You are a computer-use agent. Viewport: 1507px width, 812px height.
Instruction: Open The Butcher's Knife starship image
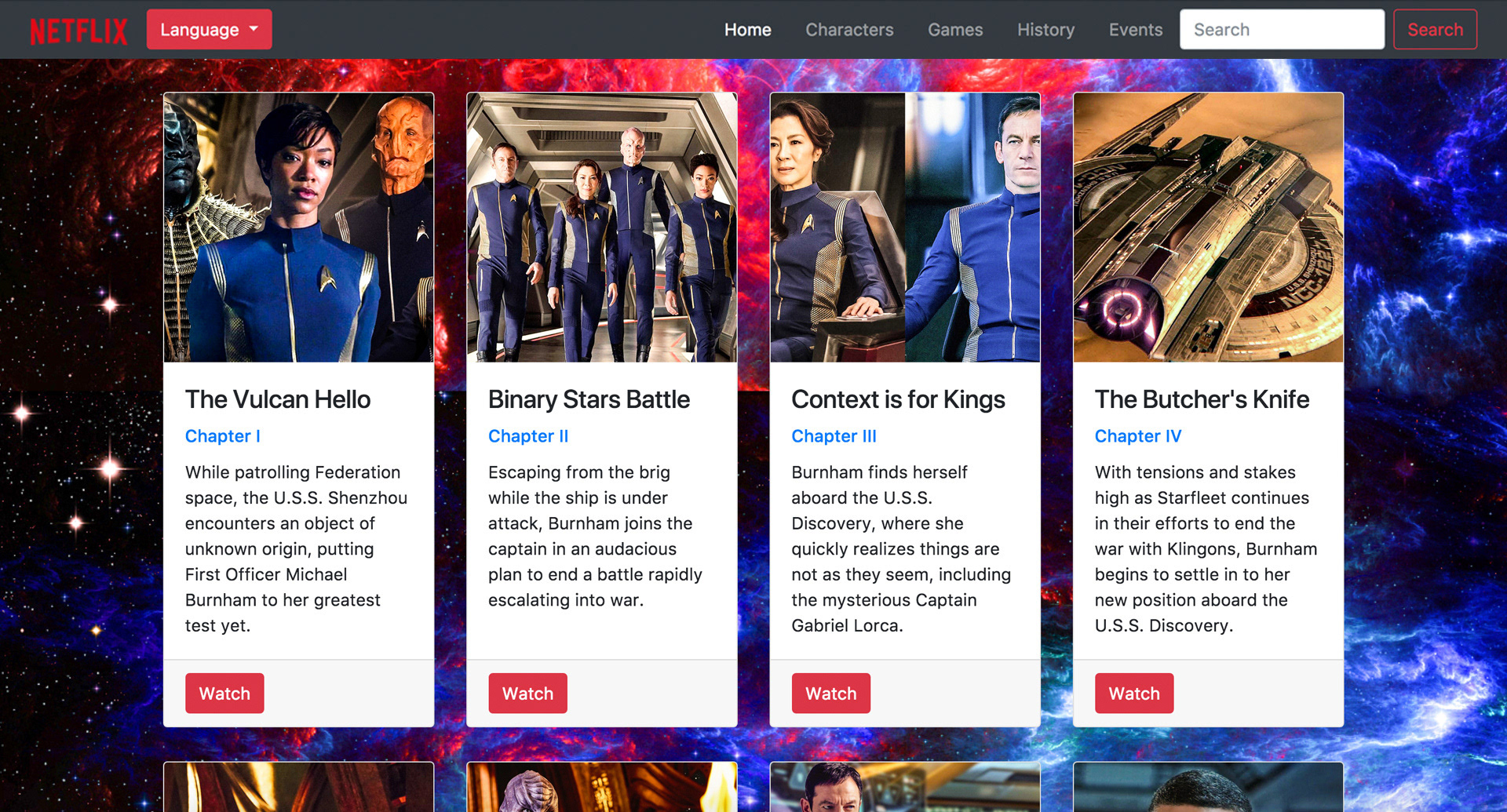click(1208, 228)
